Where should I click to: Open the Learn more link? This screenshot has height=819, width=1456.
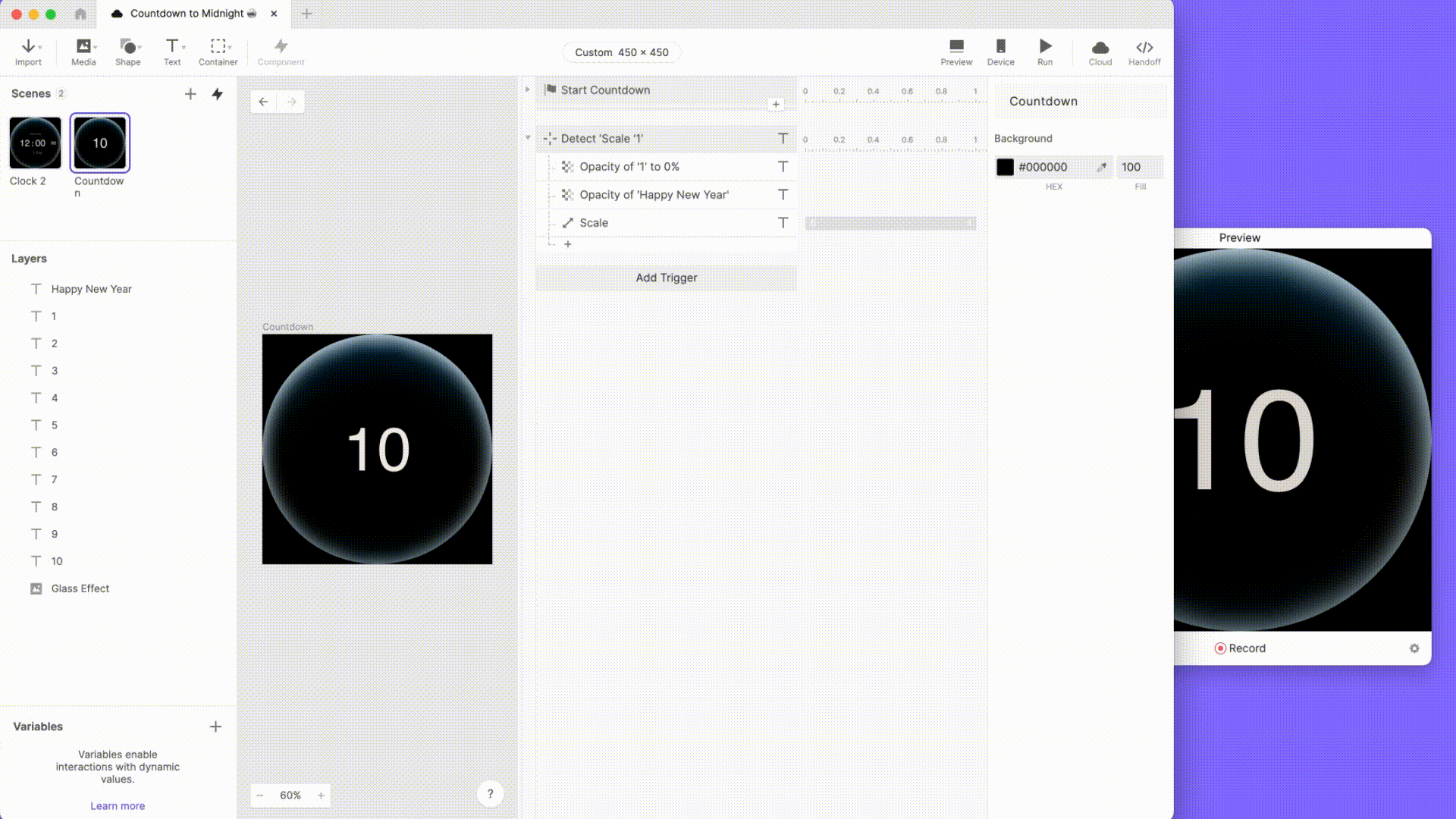coord(118,805)
